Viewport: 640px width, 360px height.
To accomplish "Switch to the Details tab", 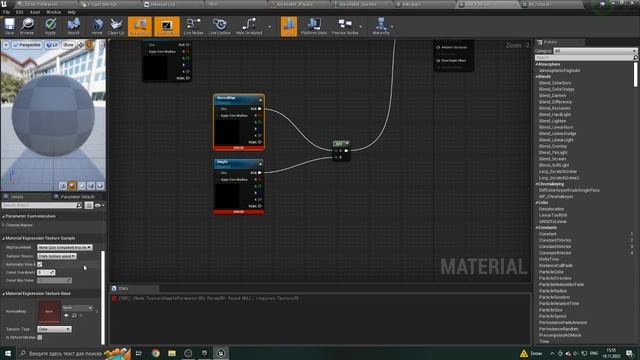I will (16, 197).
